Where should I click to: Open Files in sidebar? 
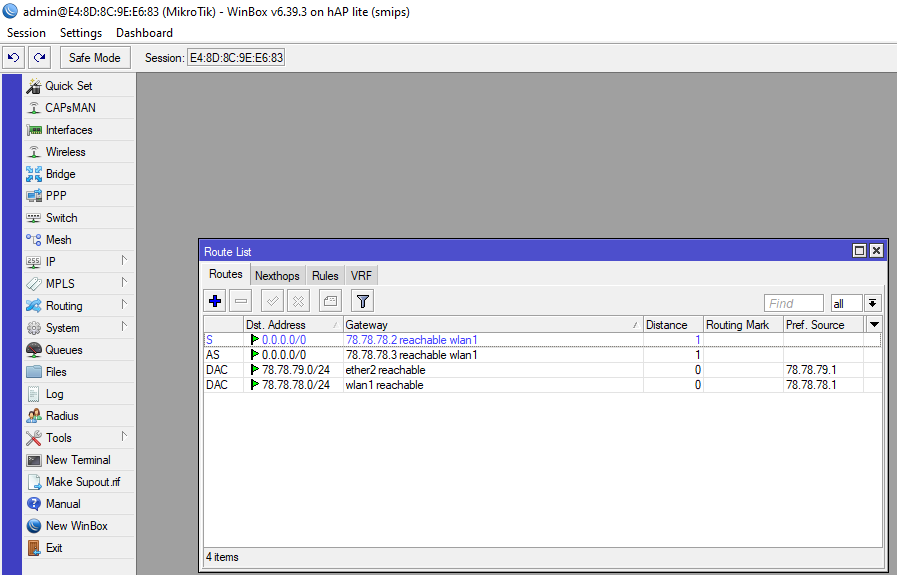coord(79,372)
